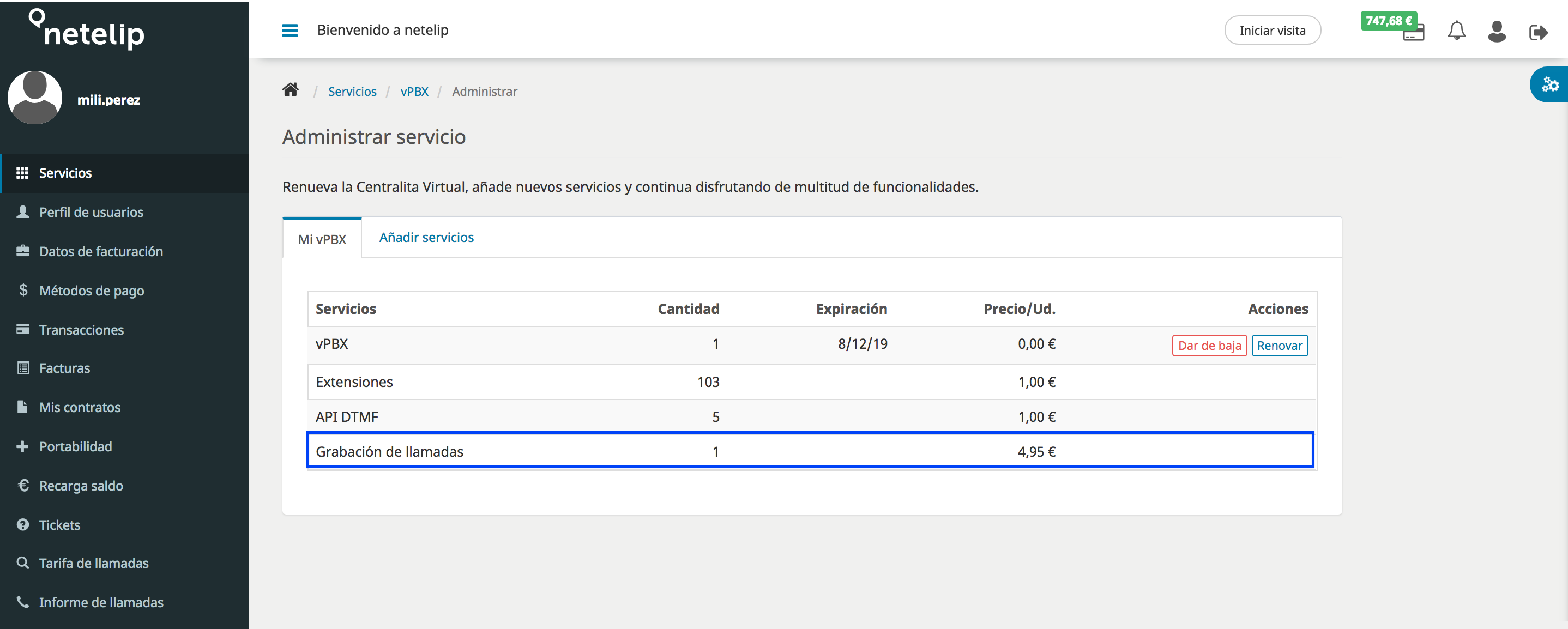Follow the Servicios breadcrumb link
This screenshot has height=629, width=1568.
pyautogui.click(x=352, y=91)
